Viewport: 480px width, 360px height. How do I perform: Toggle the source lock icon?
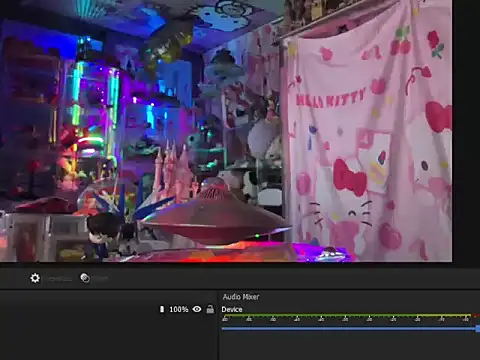(x=210, y=309)
